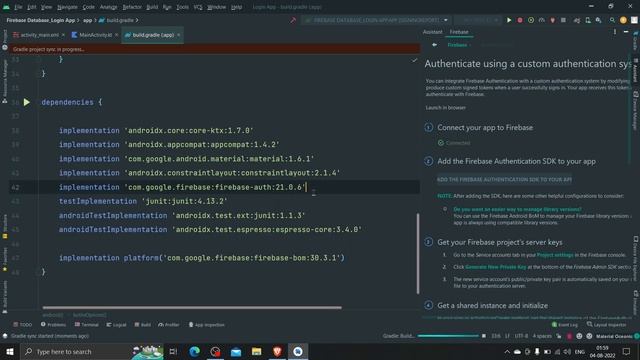Open Brave browser from the taskbar
Image resolution: width=640 pixels, height=360 pixels.
coord(277,351)
